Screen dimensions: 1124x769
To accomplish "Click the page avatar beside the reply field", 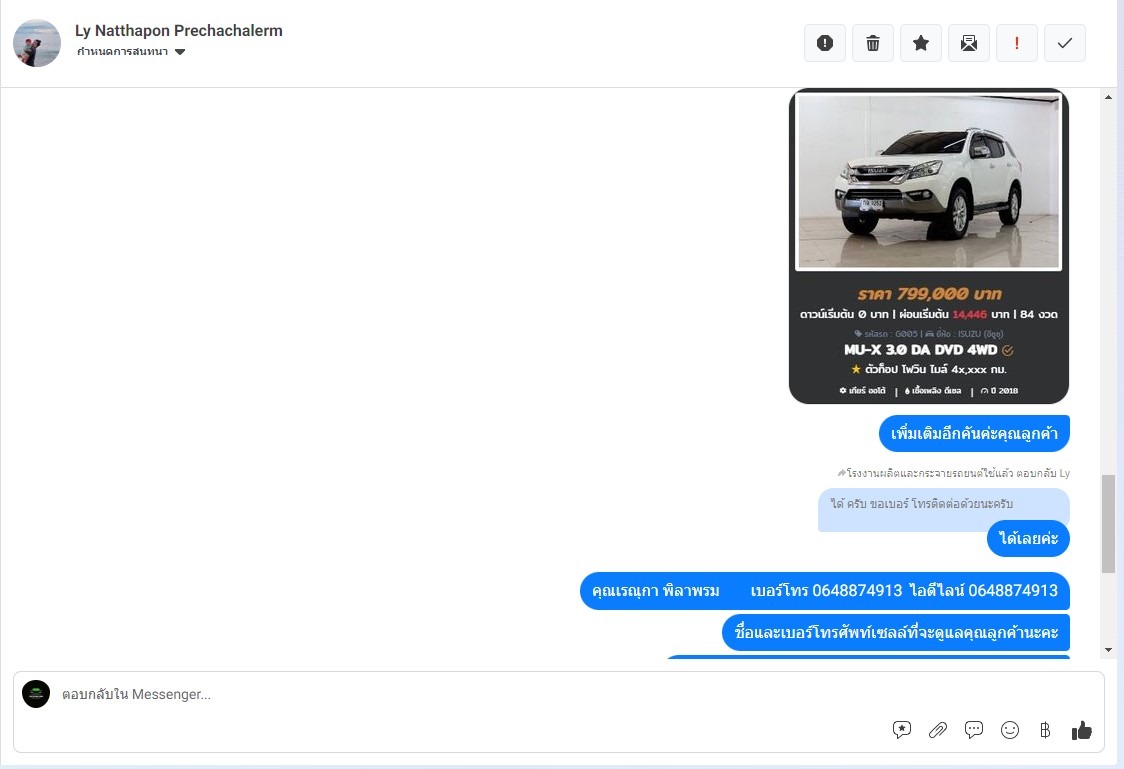I will [36, 694].
